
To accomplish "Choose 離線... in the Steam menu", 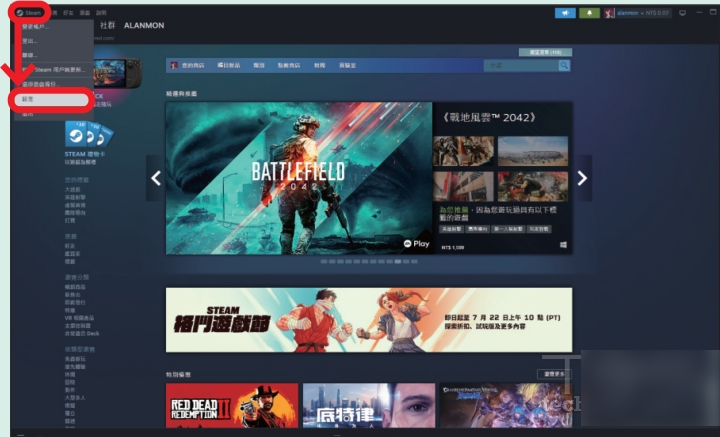I will 29,55.
